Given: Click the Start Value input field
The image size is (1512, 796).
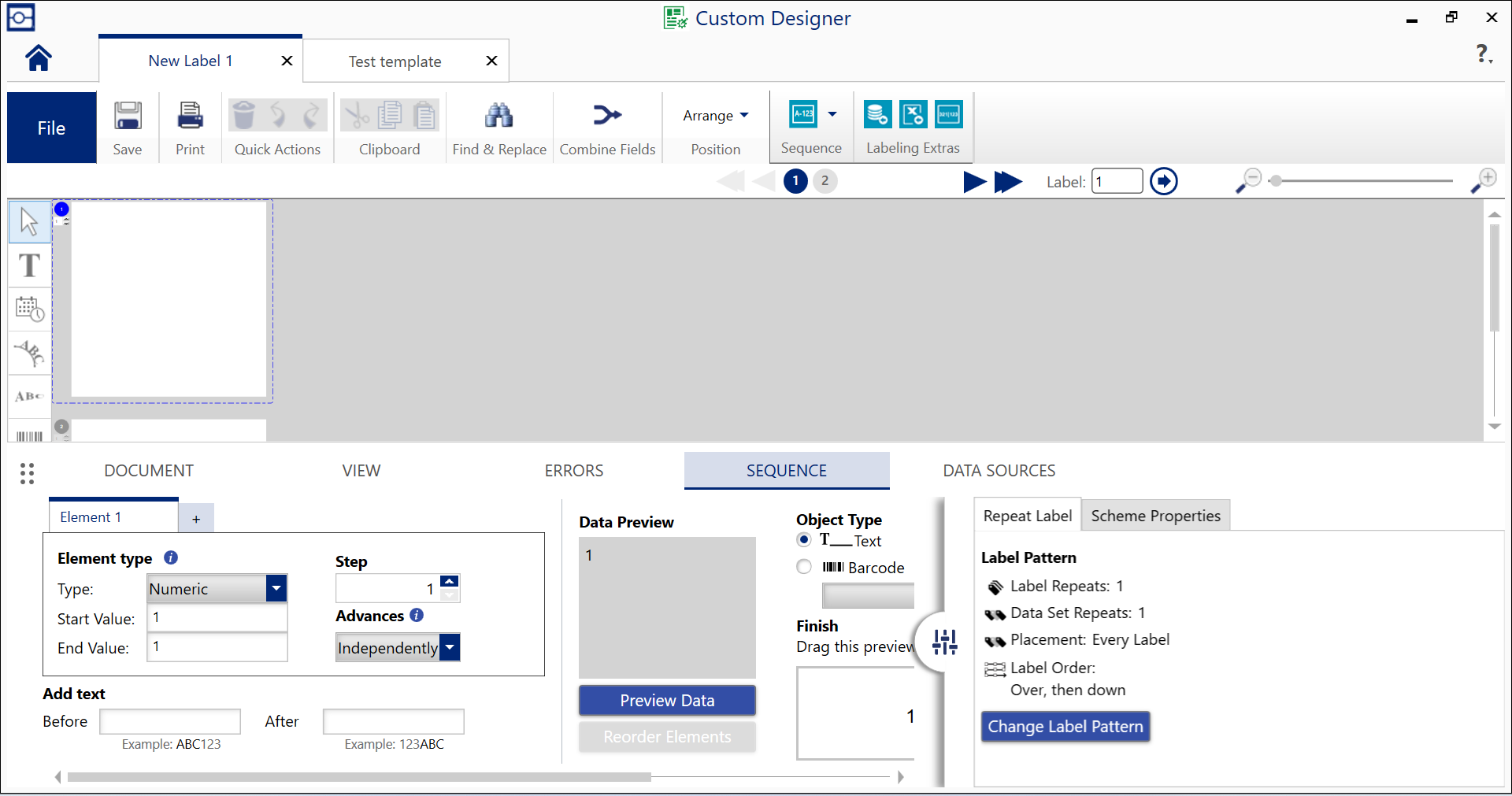Looking at the screenshot, I should (217, 617).
